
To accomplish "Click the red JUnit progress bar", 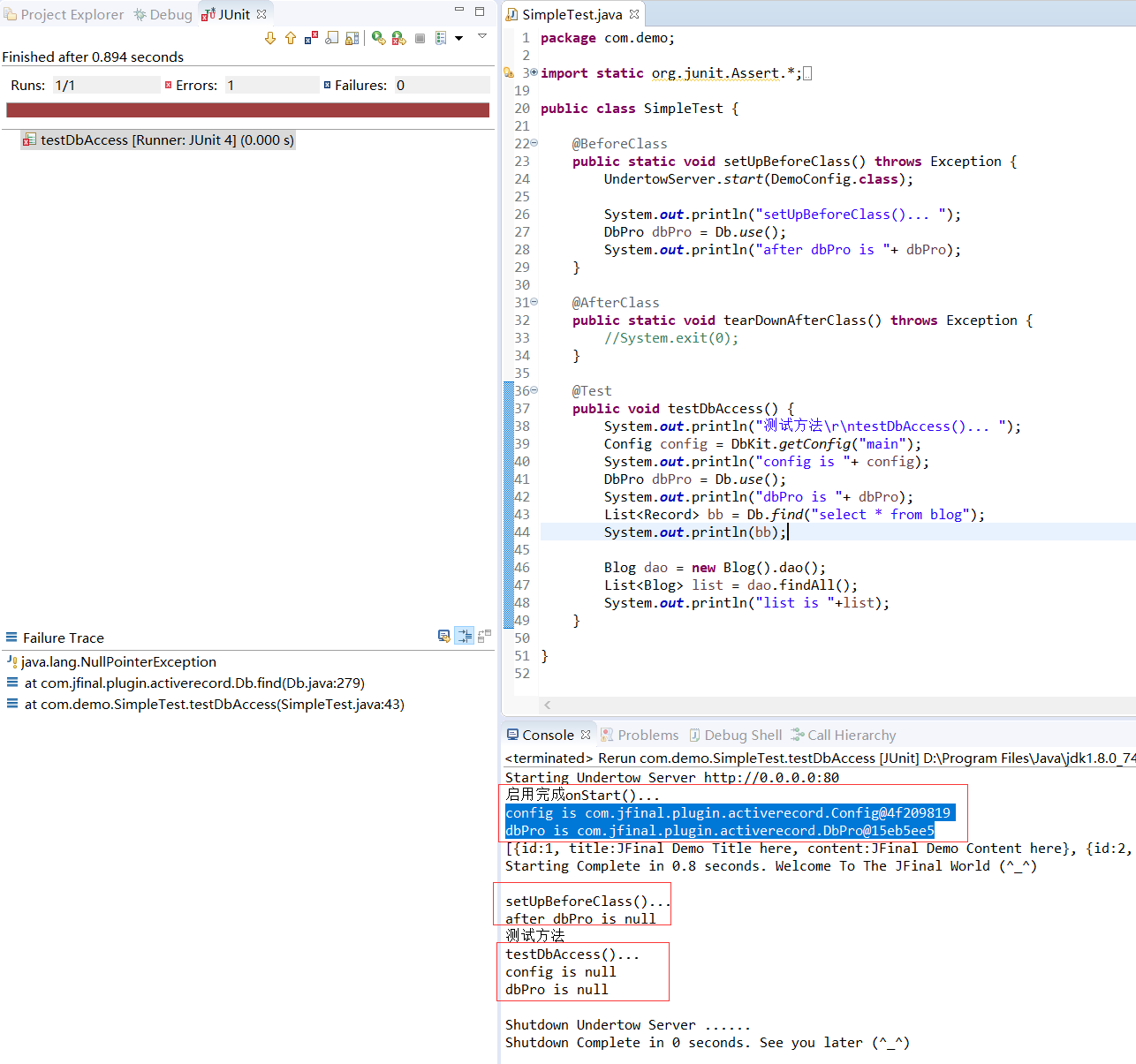I will click(247, 110).
